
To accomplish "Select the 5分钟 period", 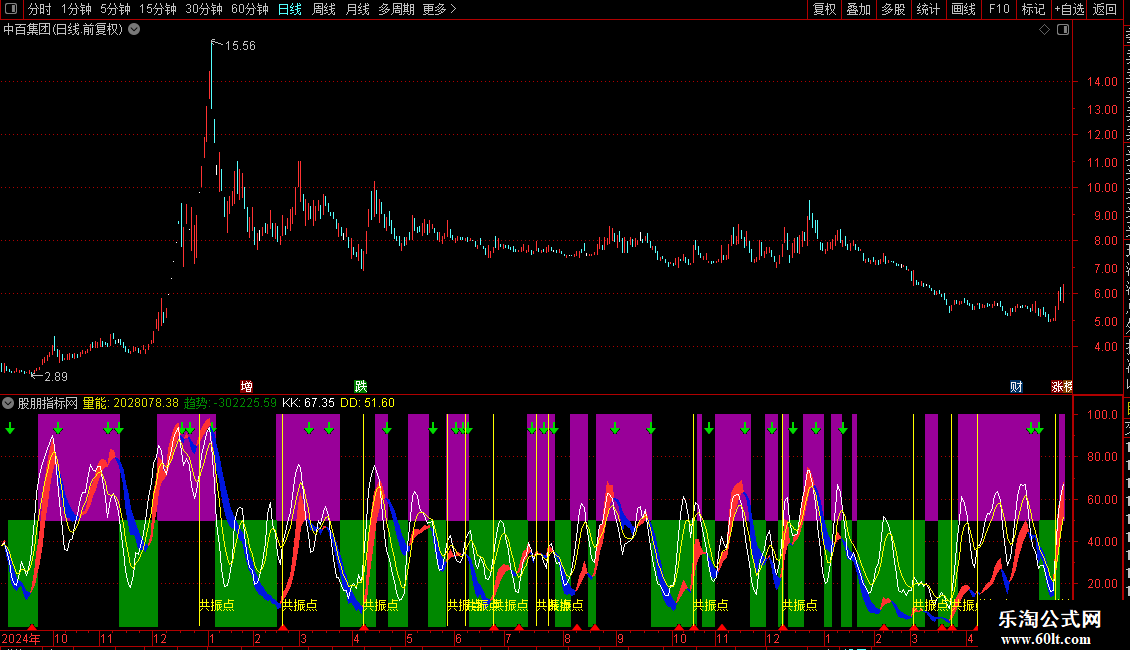I will (x=115, y=9).
